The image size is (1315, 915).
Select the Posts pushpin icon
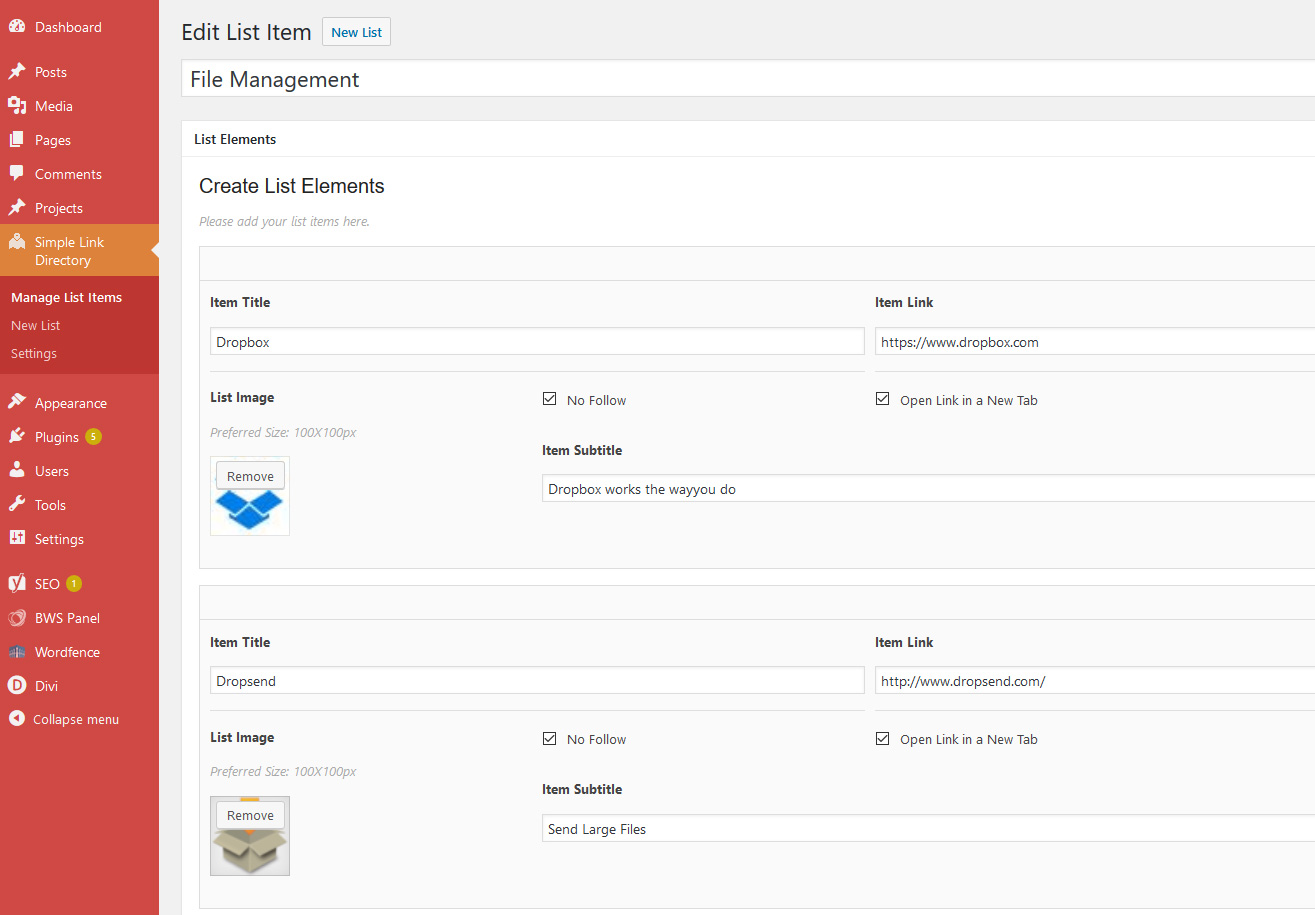coord(17,71)
